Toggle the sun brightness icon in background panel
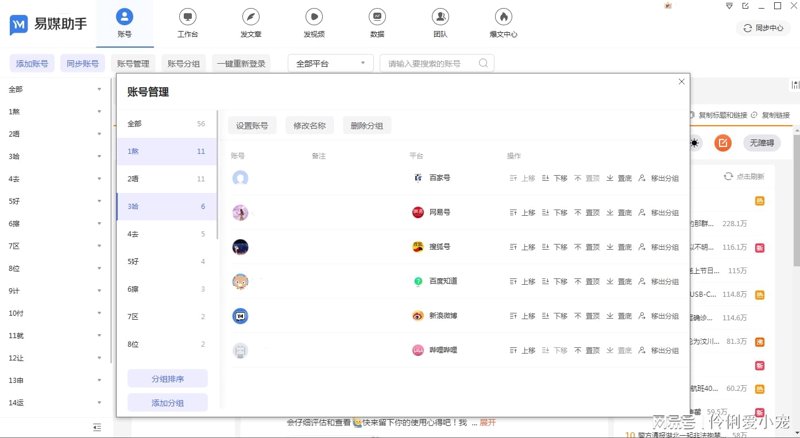 [x=695, y=143]
